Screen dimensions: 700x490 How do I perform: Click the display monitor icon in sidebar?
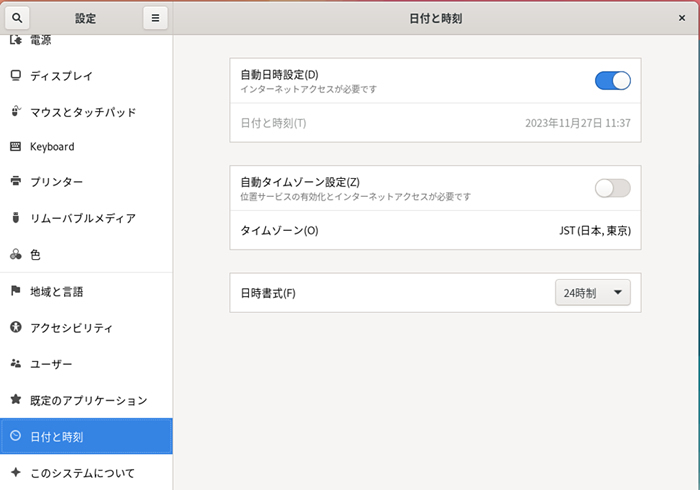coord(15,75)
